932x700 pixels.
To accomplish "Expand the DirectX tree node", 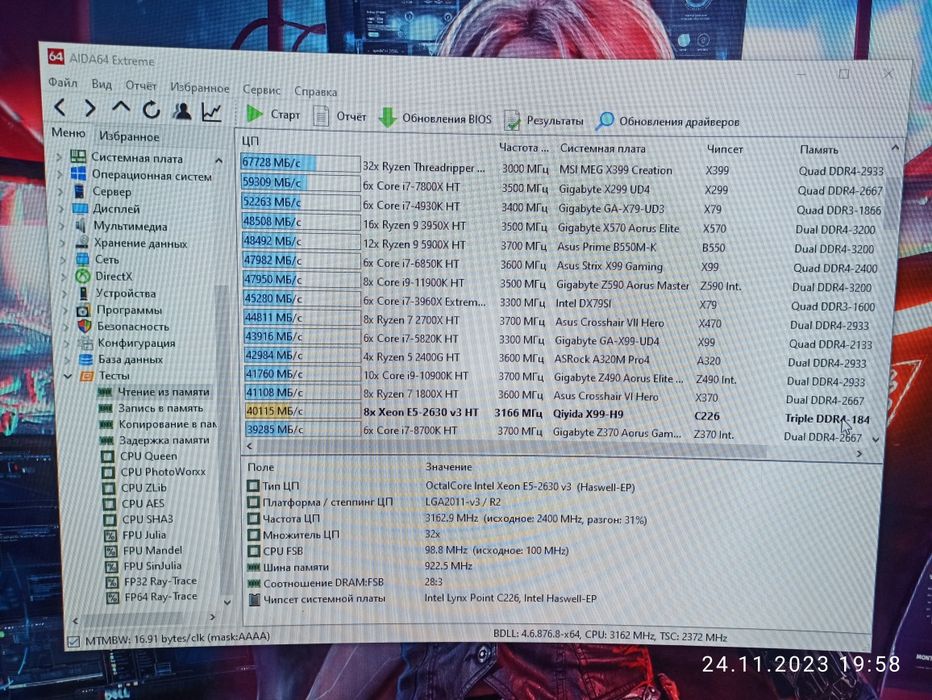I will [x=64, y=276].
